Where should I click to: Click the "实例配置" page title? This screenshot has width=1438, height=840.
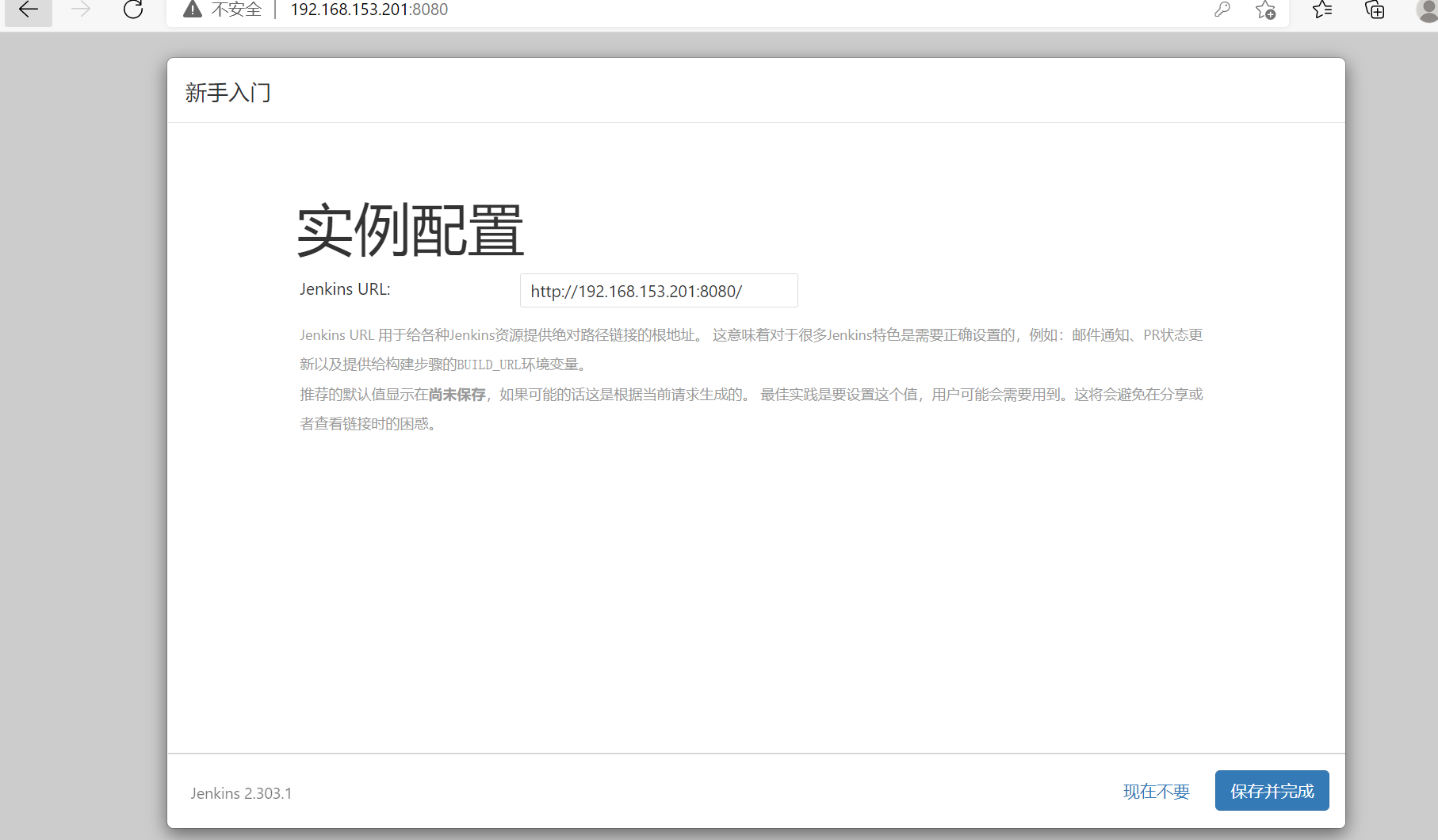point(409,231)
